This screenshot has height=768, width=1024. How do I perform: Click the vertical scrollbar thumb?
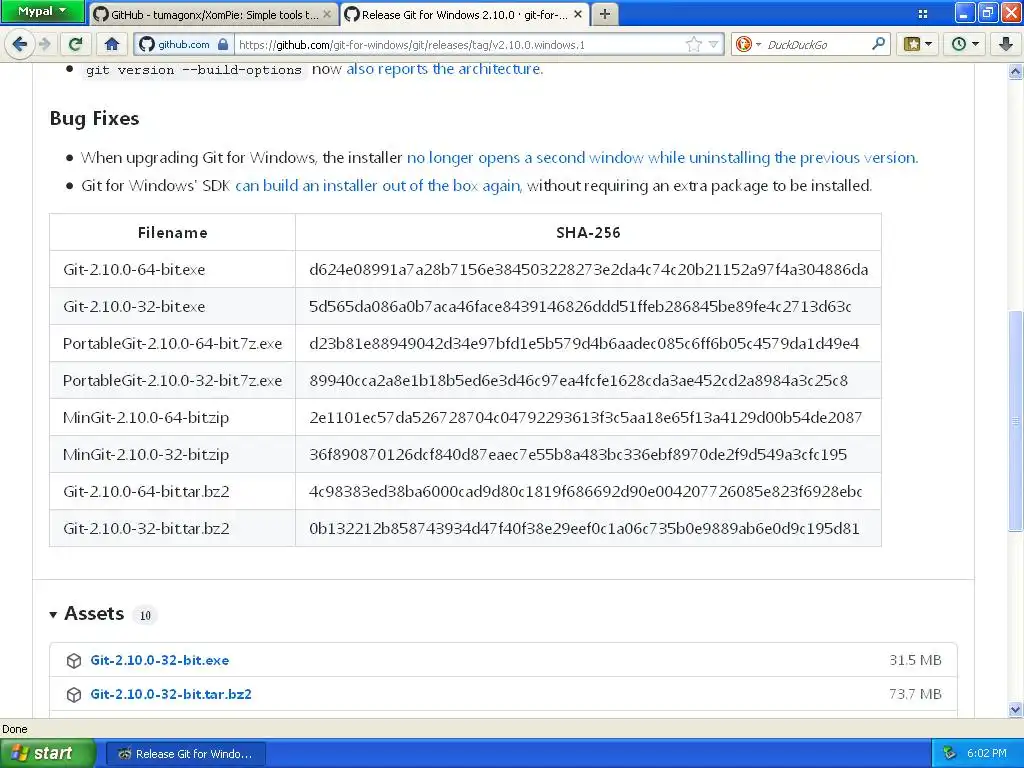1016,422
